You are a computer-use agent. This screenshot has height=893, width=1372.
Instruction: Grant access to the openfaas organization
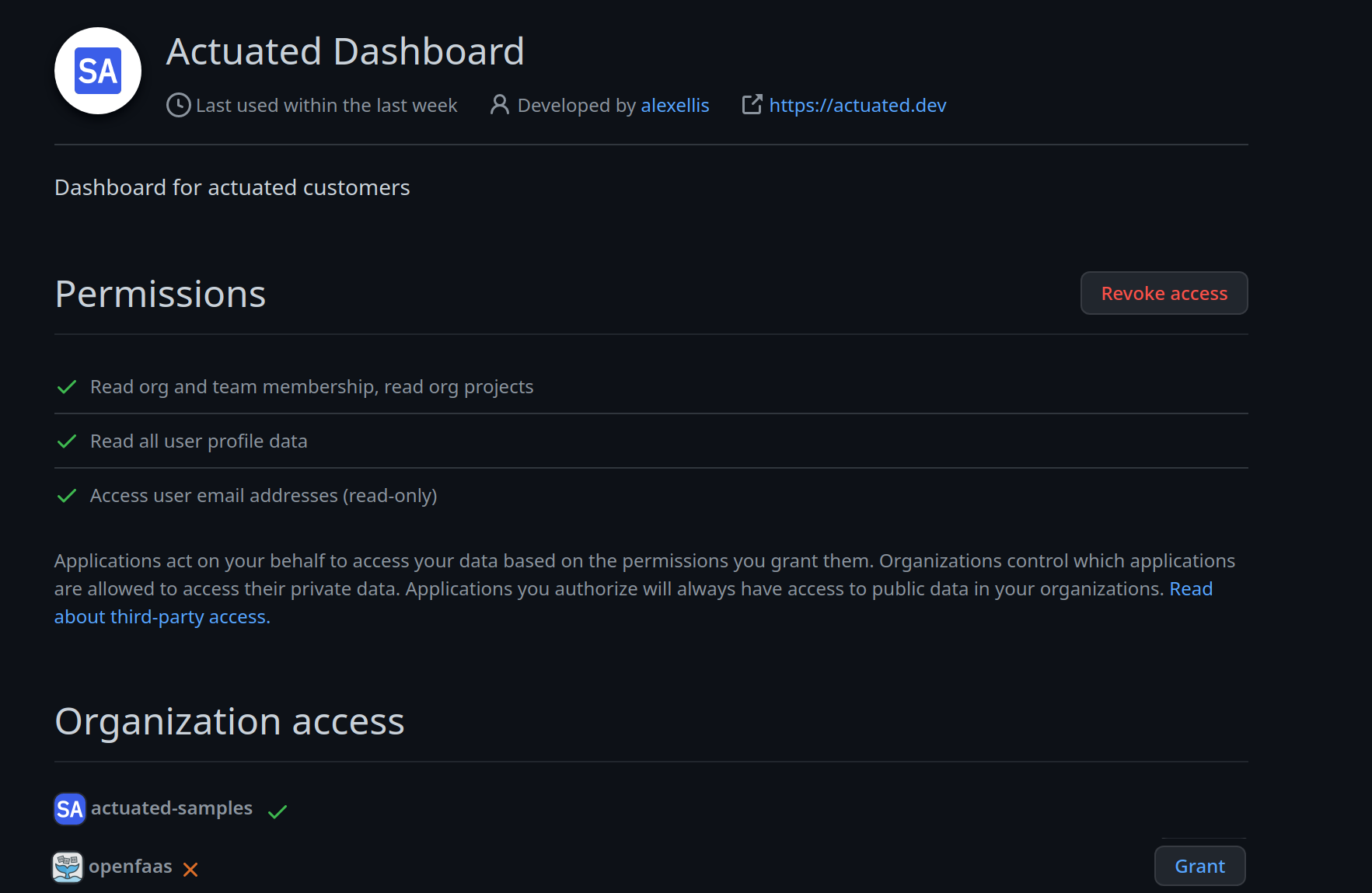1199,866
